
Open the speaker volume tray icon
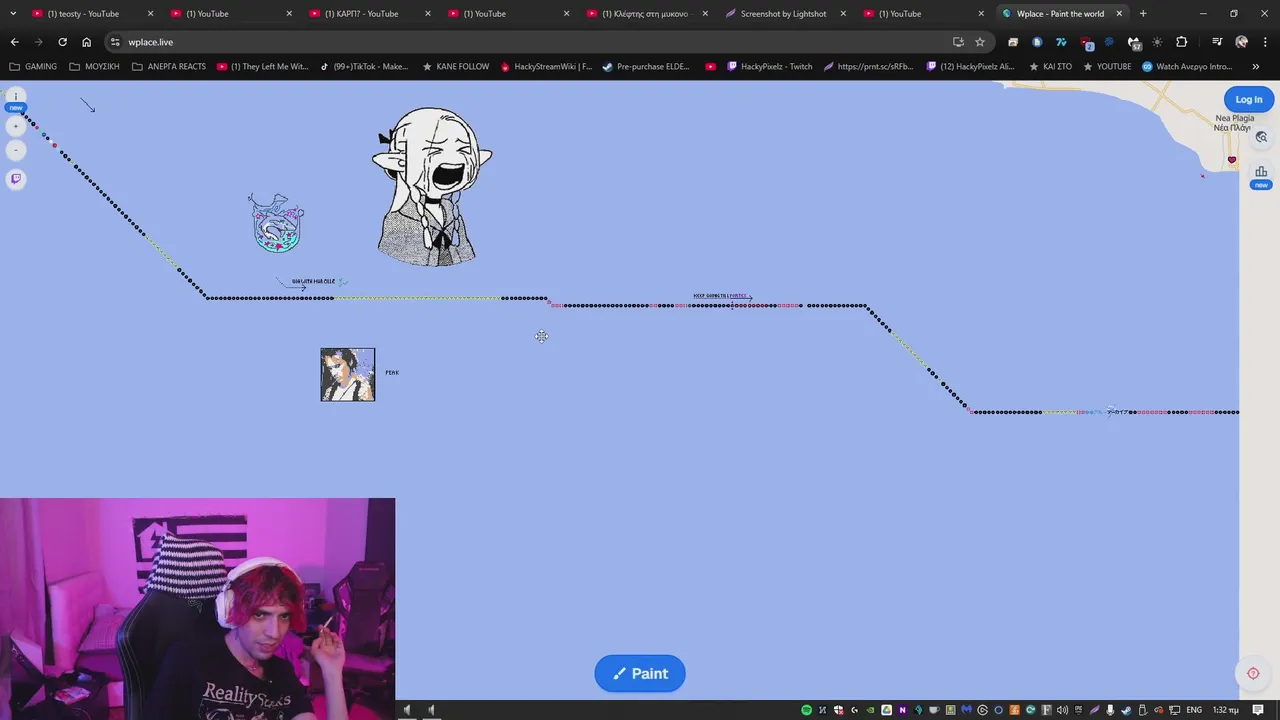(x=1062, y=710)
